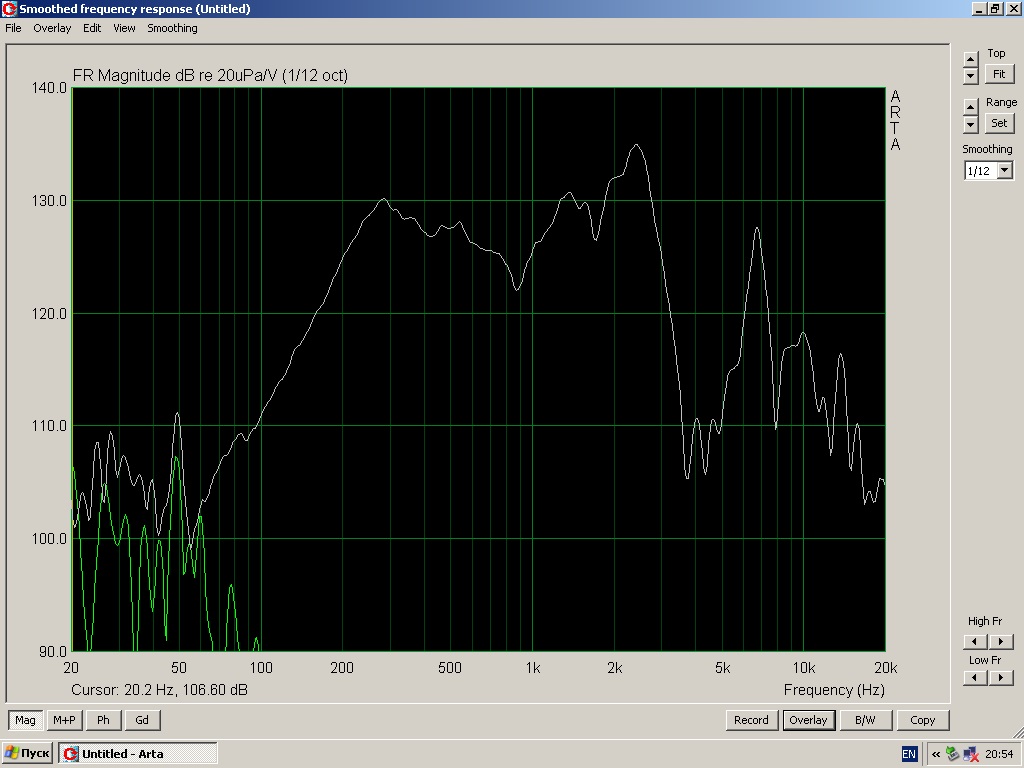
Task: Click the EN language indicator in taskbar
Action: click(x=909, y=754)
